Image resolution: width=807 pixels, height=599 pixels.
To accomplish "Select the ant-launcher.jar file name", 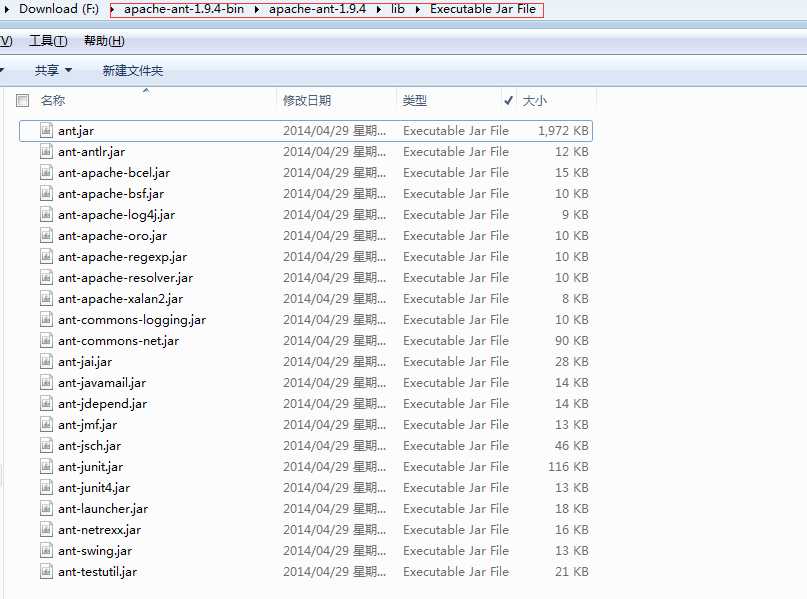I will 103,508.
